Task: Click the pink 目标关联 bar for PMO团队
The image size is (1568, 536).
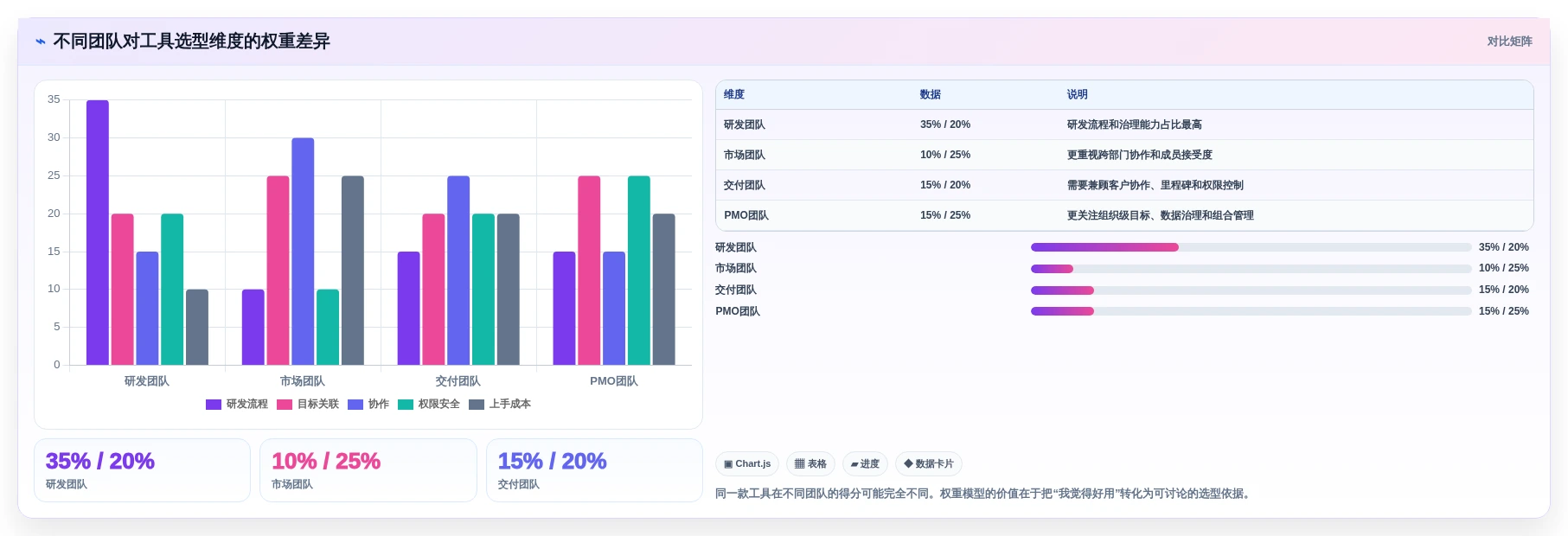Action: pyautogui.click(x=589, y=271)
